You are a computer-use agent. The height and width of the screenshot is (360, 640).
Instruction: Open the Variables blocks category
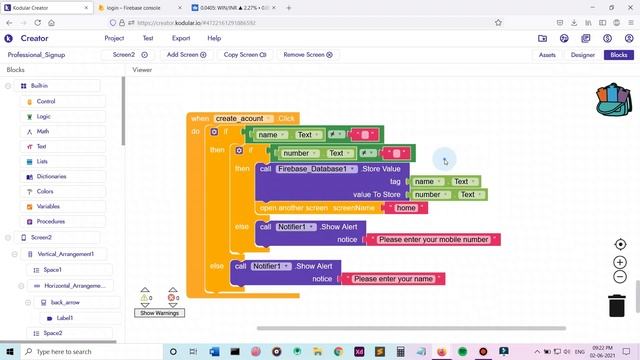tap(48, 207)
